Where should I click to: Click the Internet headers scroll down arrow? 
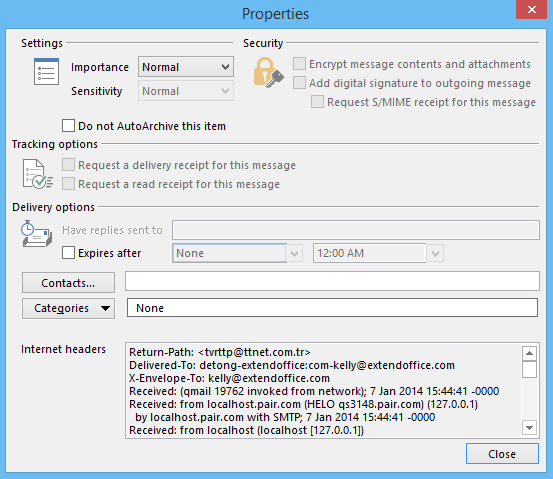click(529, 428)
